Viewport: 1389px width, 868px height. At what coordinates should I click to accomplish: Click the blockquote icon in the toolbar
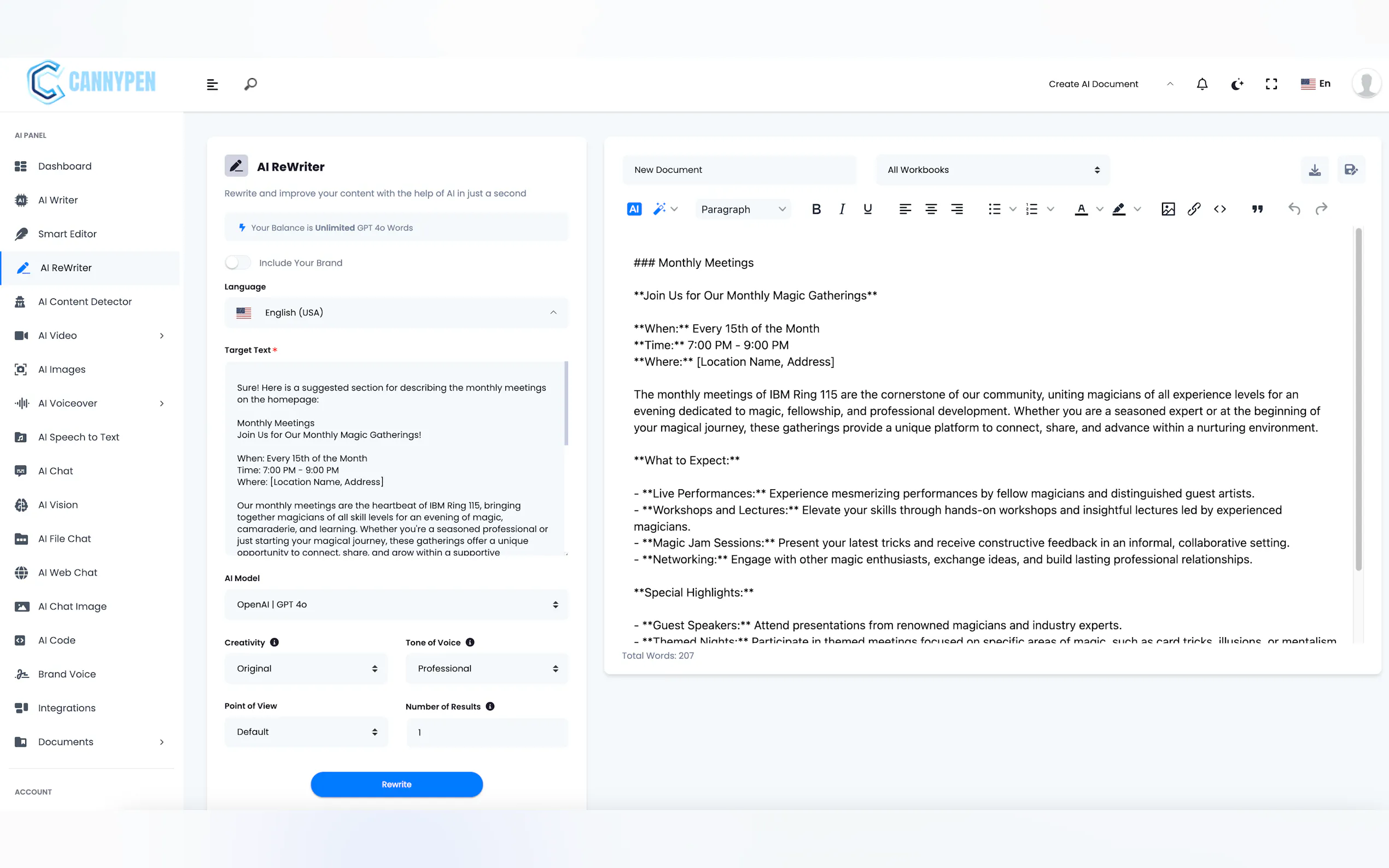[1257, 209]
